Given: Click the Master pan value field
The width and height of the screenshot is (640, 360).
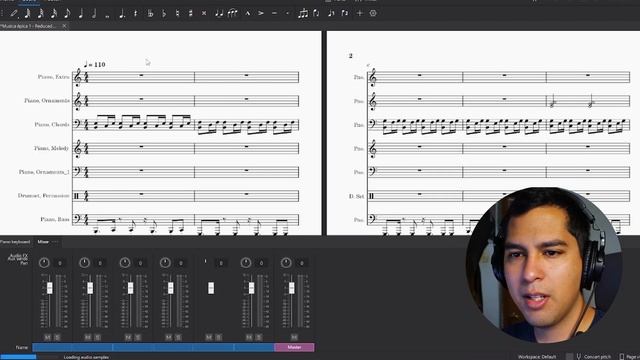Looking at the screenshot, I should tap(302, 263).
